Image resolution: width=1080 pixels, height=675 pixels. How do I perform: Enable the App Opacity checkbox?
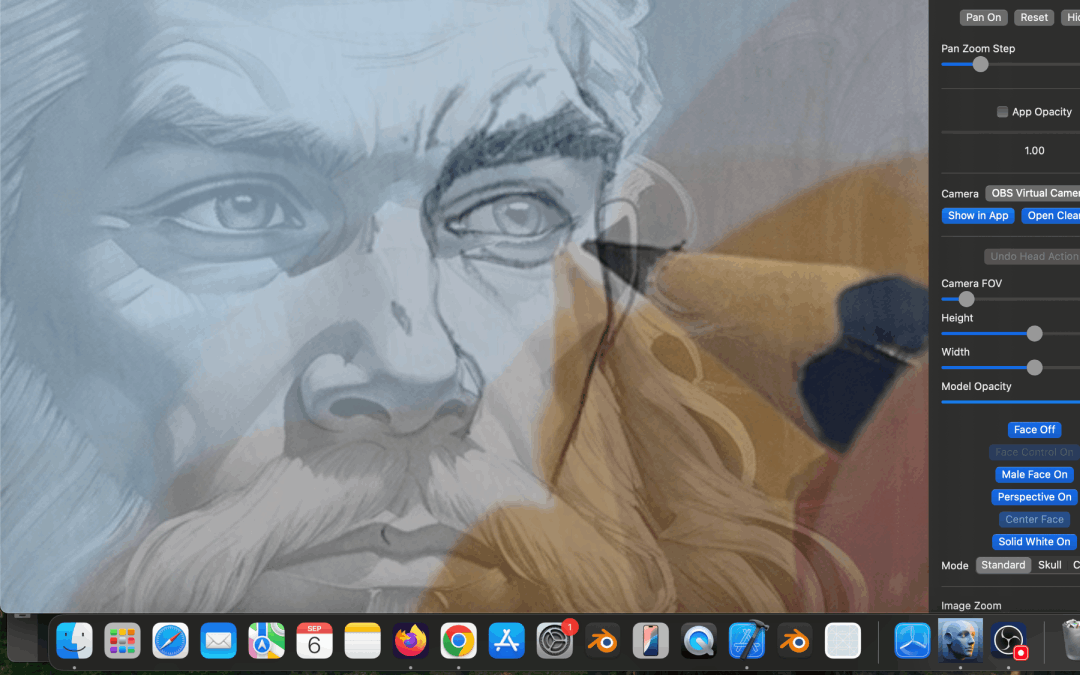click(1002, 112)
